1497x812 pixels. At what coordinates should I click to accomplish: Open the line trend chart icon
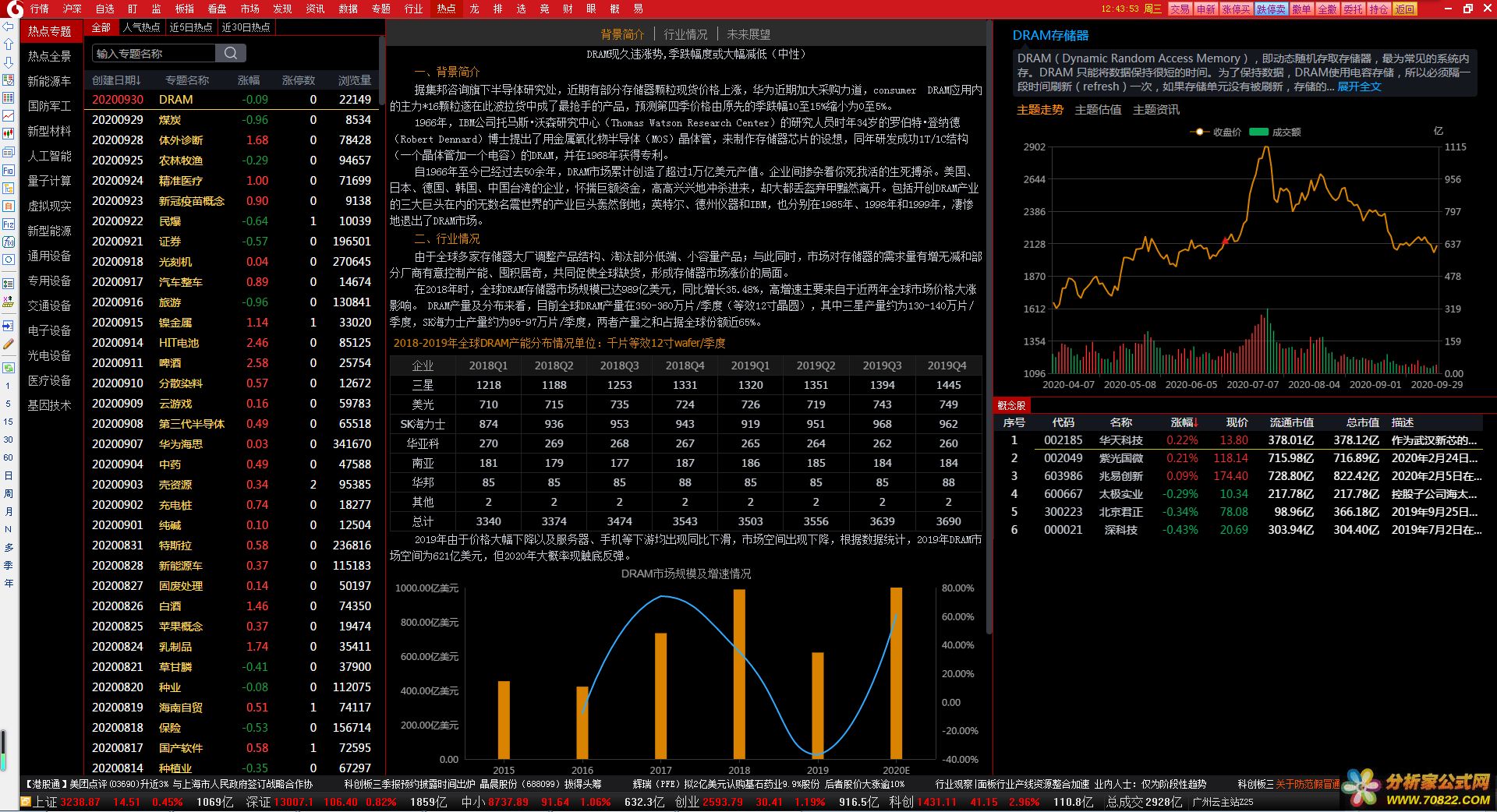coord(9,116)
